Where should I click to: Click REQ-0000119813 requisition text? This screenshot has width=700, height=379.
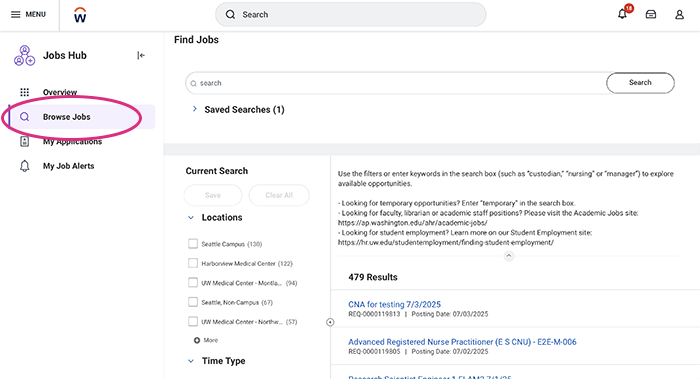coord(374,314)
